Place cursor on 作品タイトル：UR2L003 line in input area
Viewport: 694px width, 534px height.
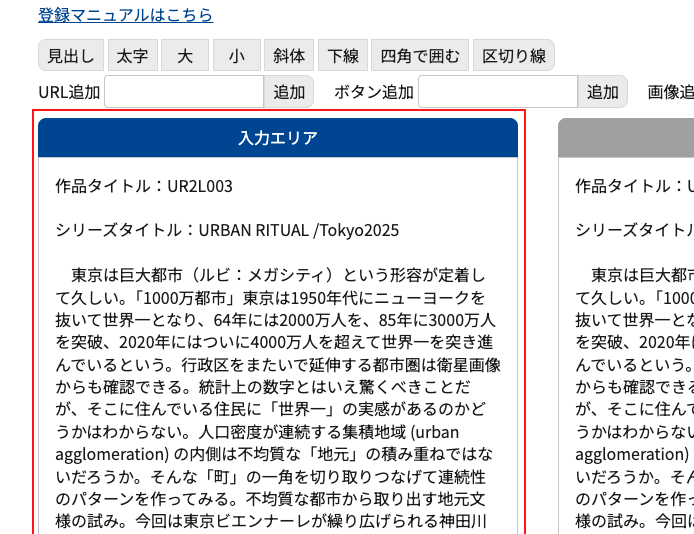coord(144,186)
